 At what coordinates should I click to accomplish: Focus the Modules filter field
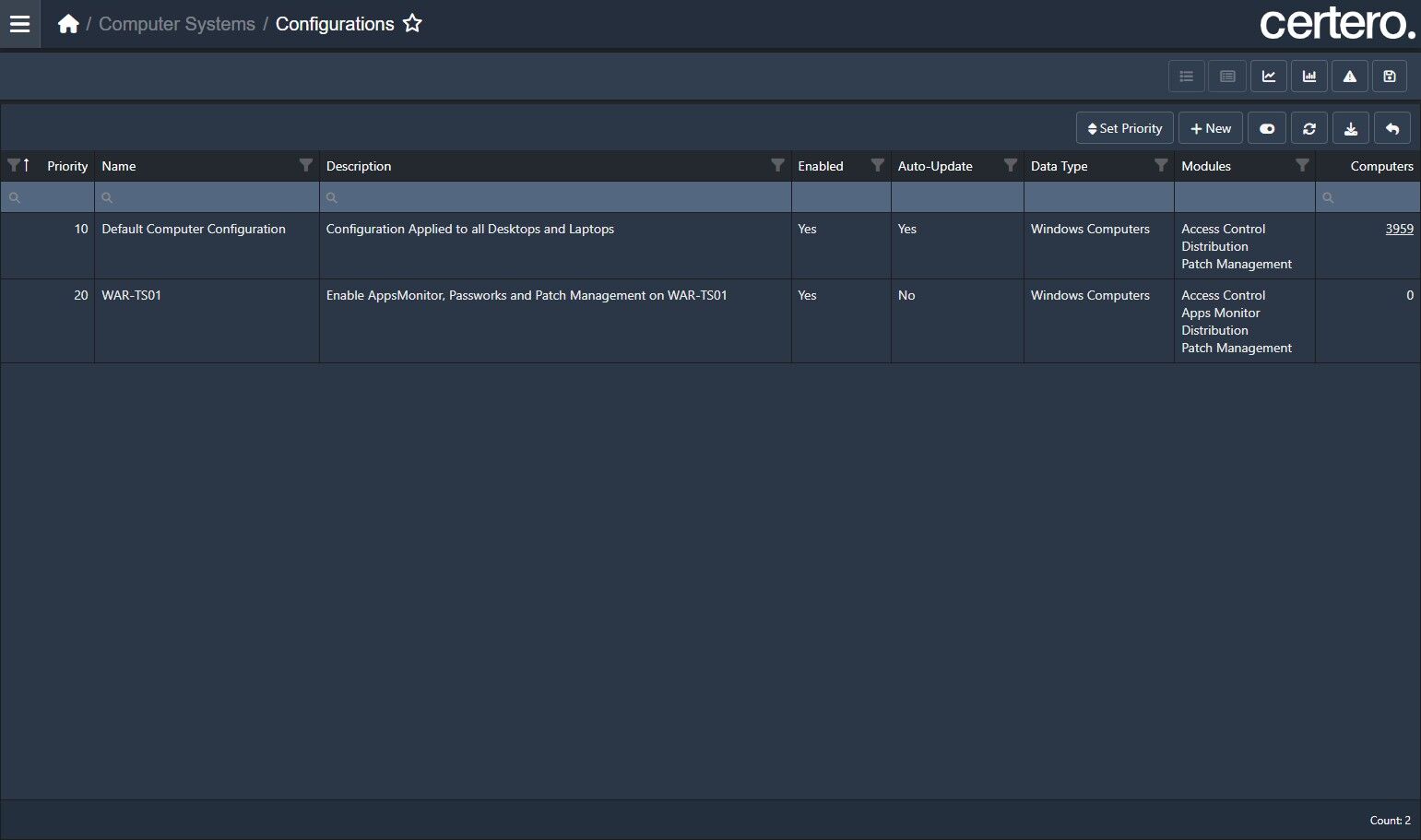coord(1245,197)
